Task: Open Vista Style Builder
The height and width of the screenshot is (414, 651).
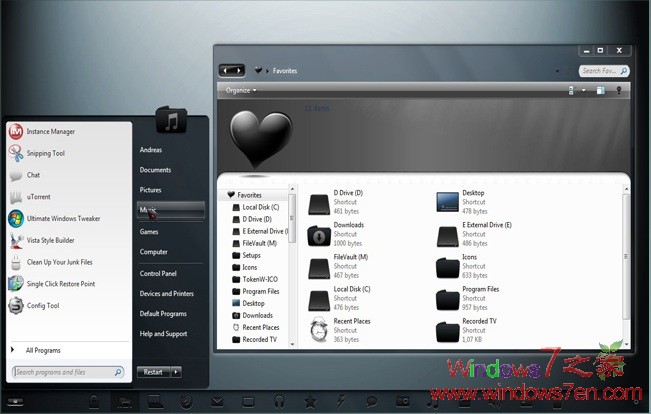Action: click(x=50, y=240)
